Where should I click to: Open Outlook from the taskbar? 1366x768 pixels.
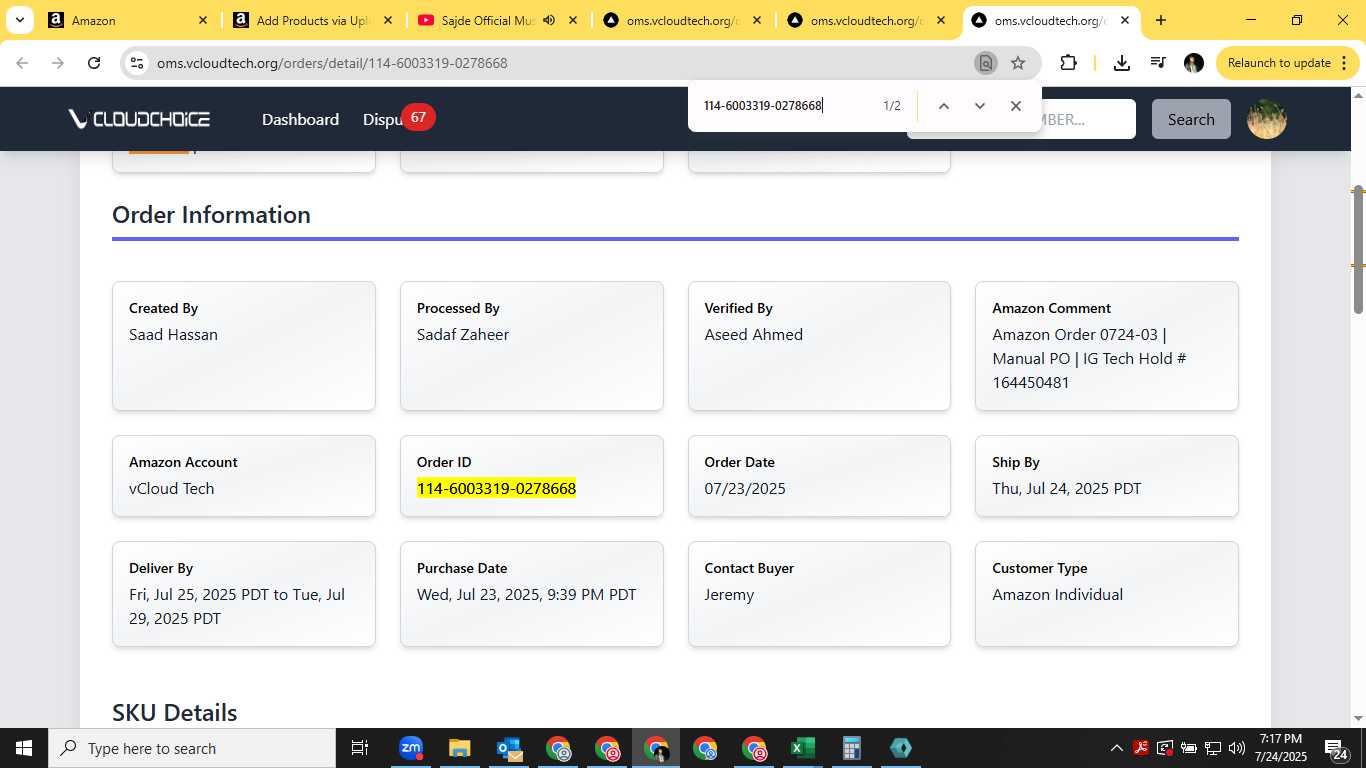[x=508, y=748]
